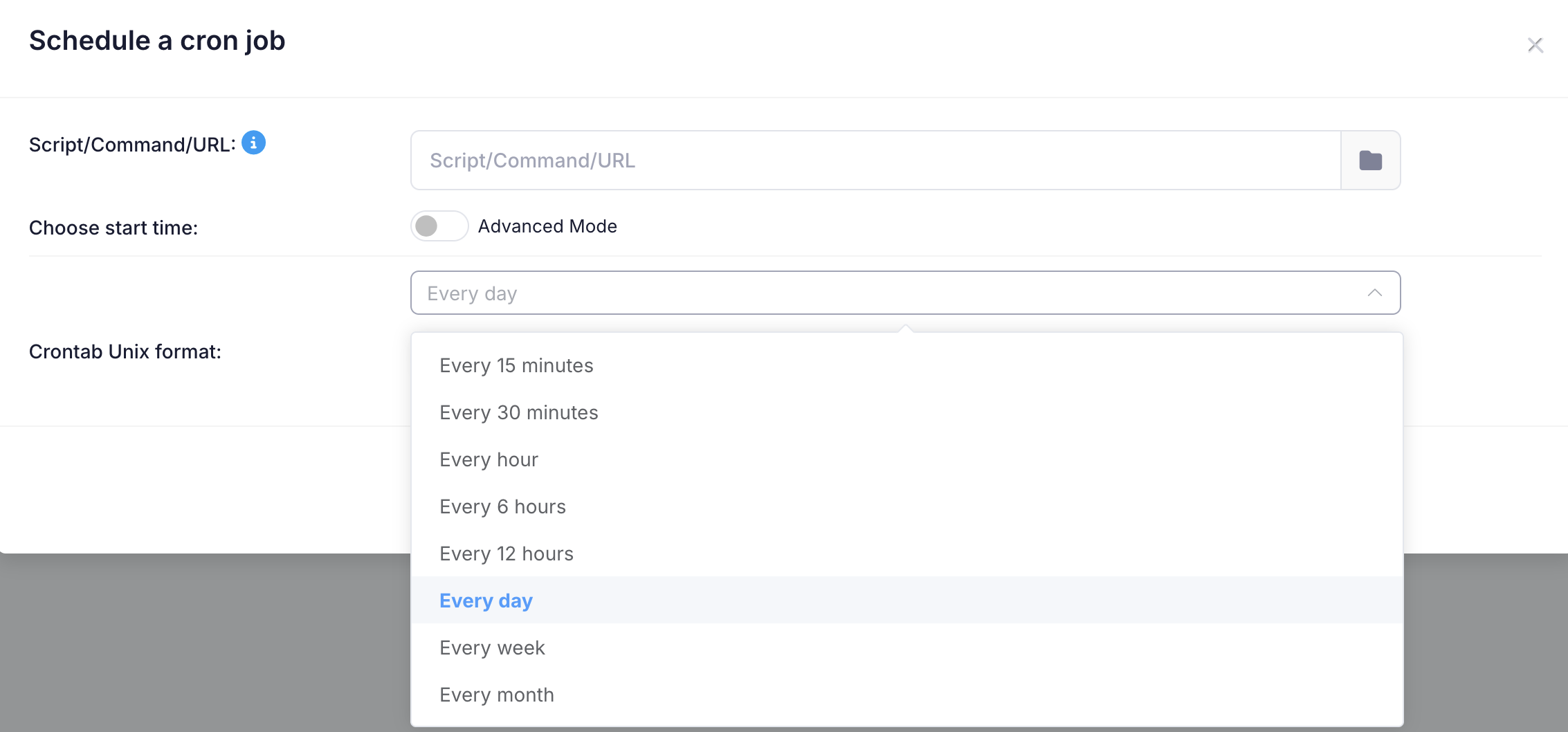Click the Advanced Mode label
The image size is (1568, 732).
pos(547,226)
